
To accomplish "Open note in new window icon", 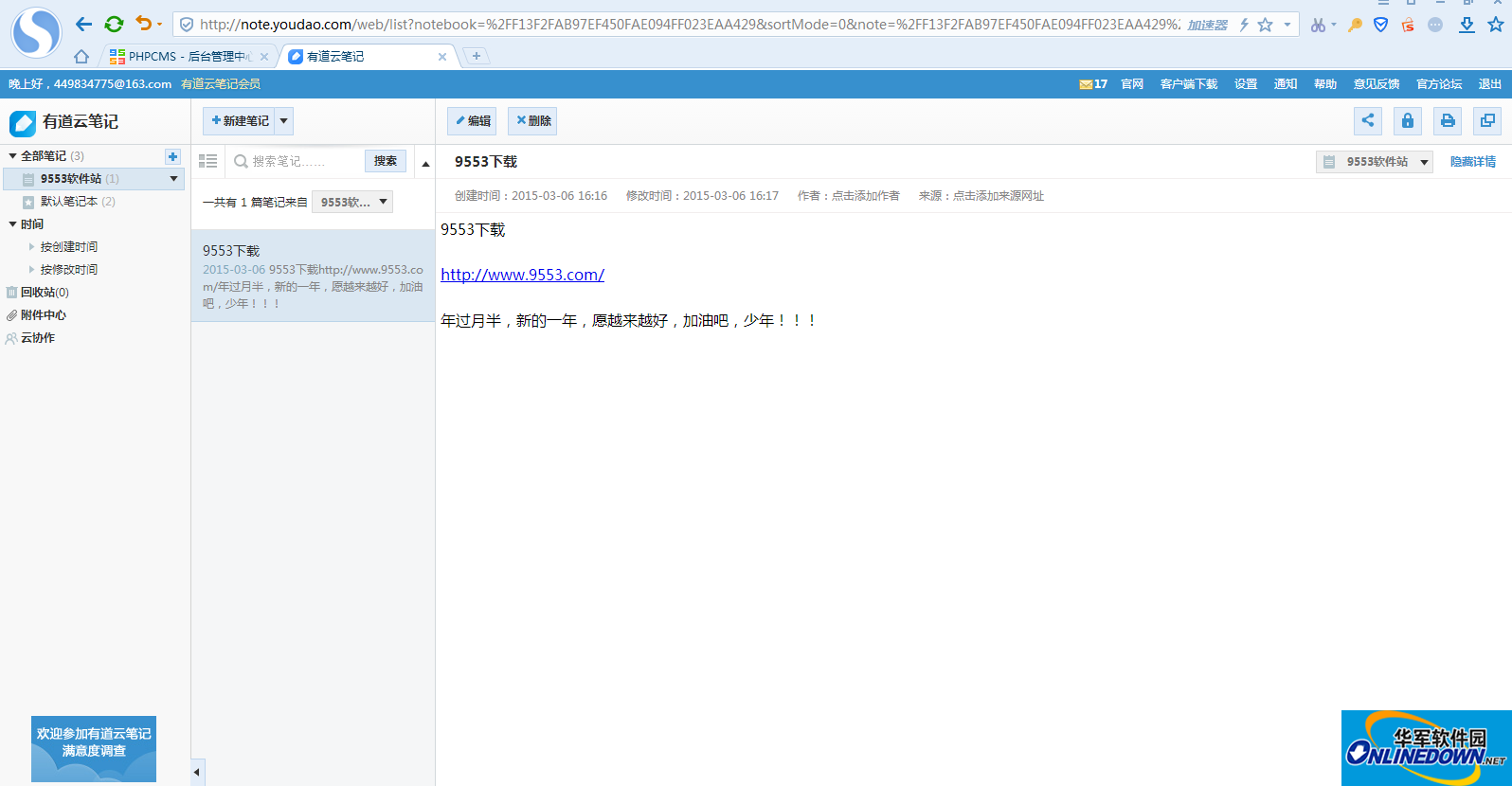I will point(1486,120).
